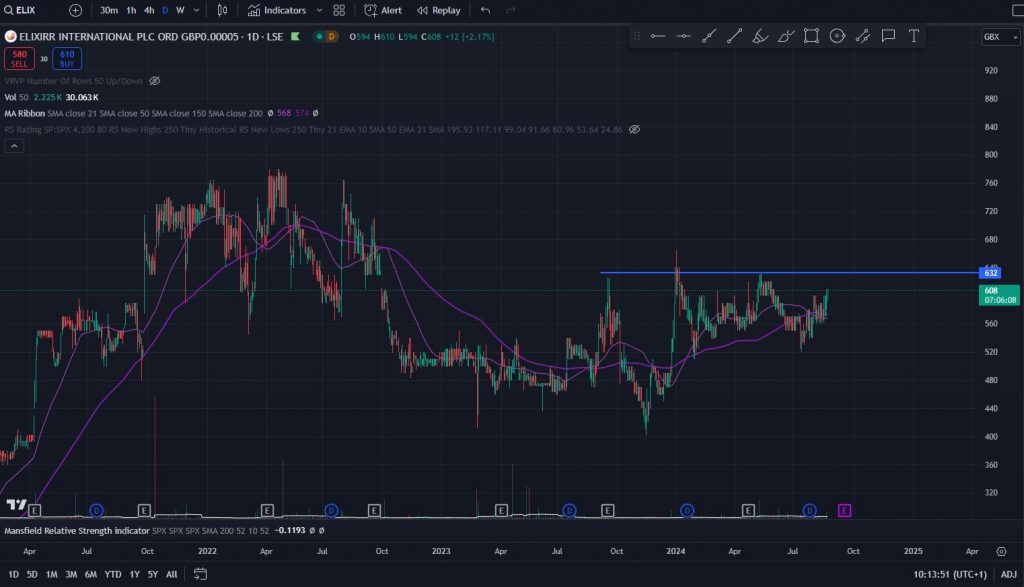Select the comment callout tool
This screenshot has height=587, width=1024.
tap(888, 36)
